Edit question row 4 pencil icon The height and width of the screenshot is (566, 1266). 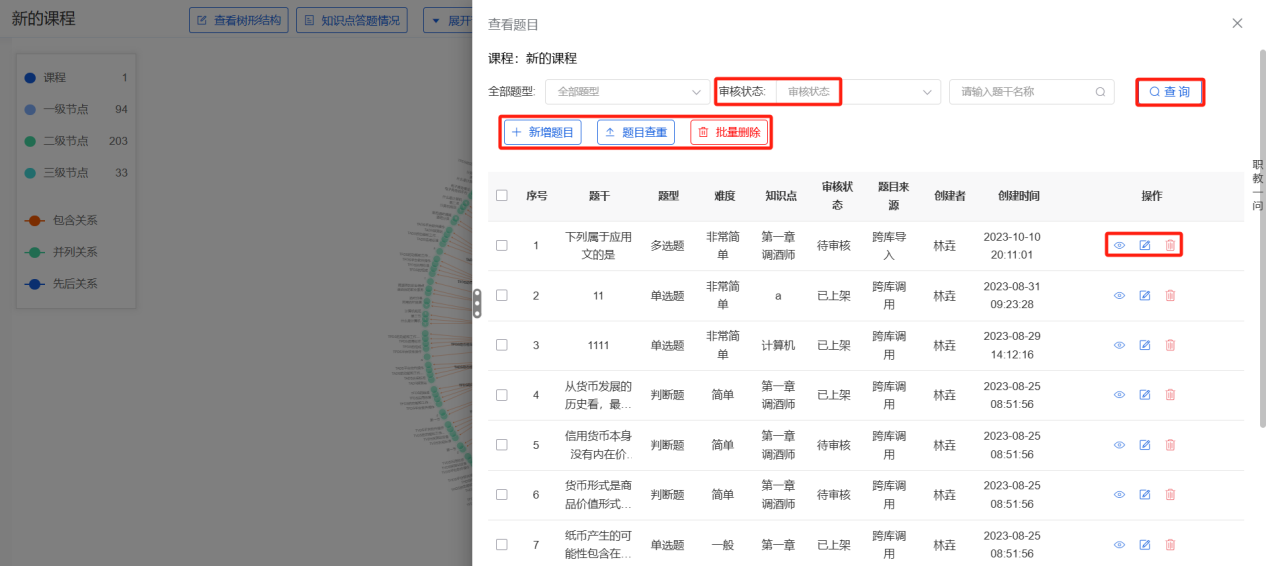pos(1145,395)
